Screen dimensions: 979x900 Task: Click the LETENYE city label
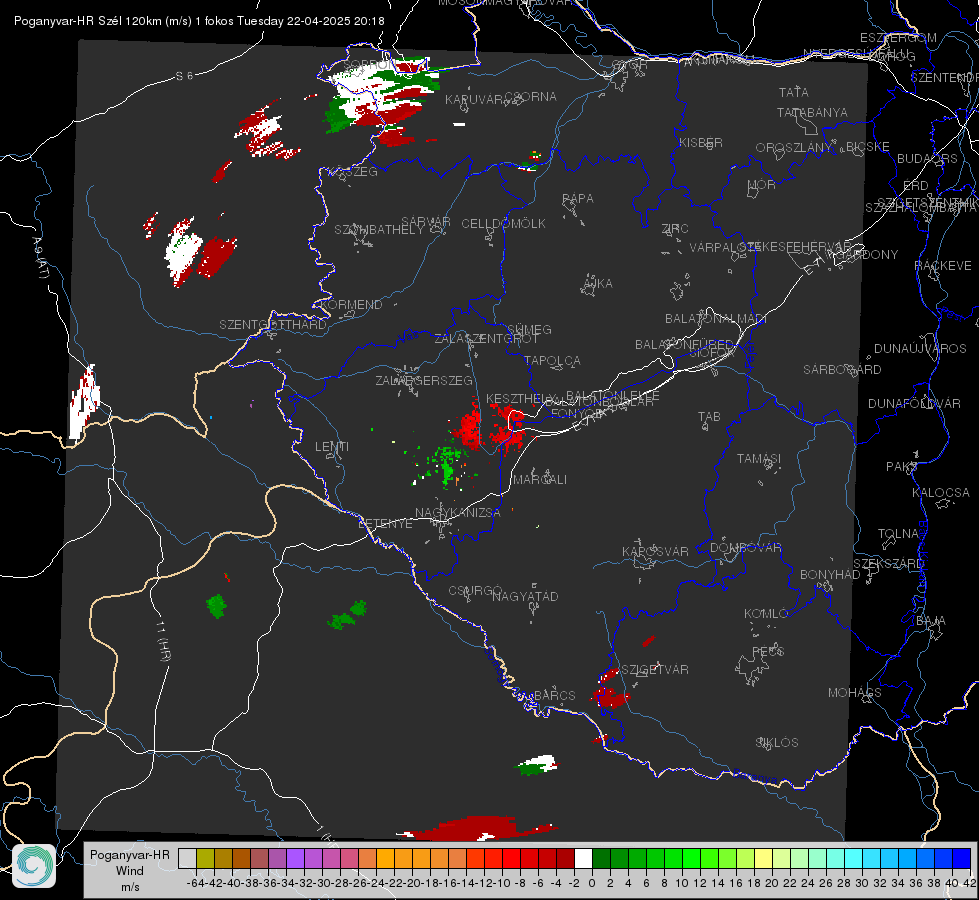coord(385,524)
